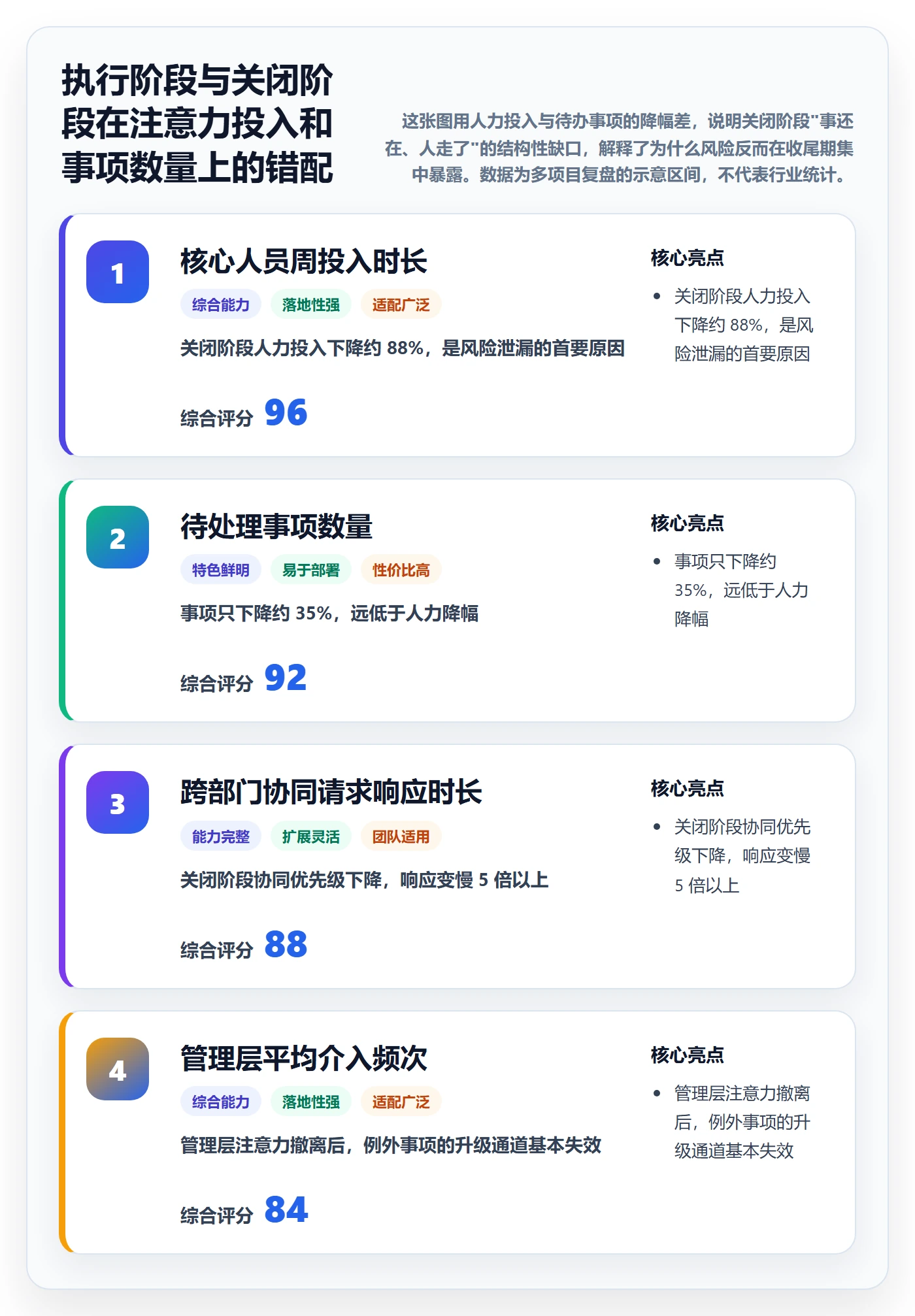
Task: Click description 关闭阶段人力投入下降约 88% in card 1
Action: tap(403, 348)
